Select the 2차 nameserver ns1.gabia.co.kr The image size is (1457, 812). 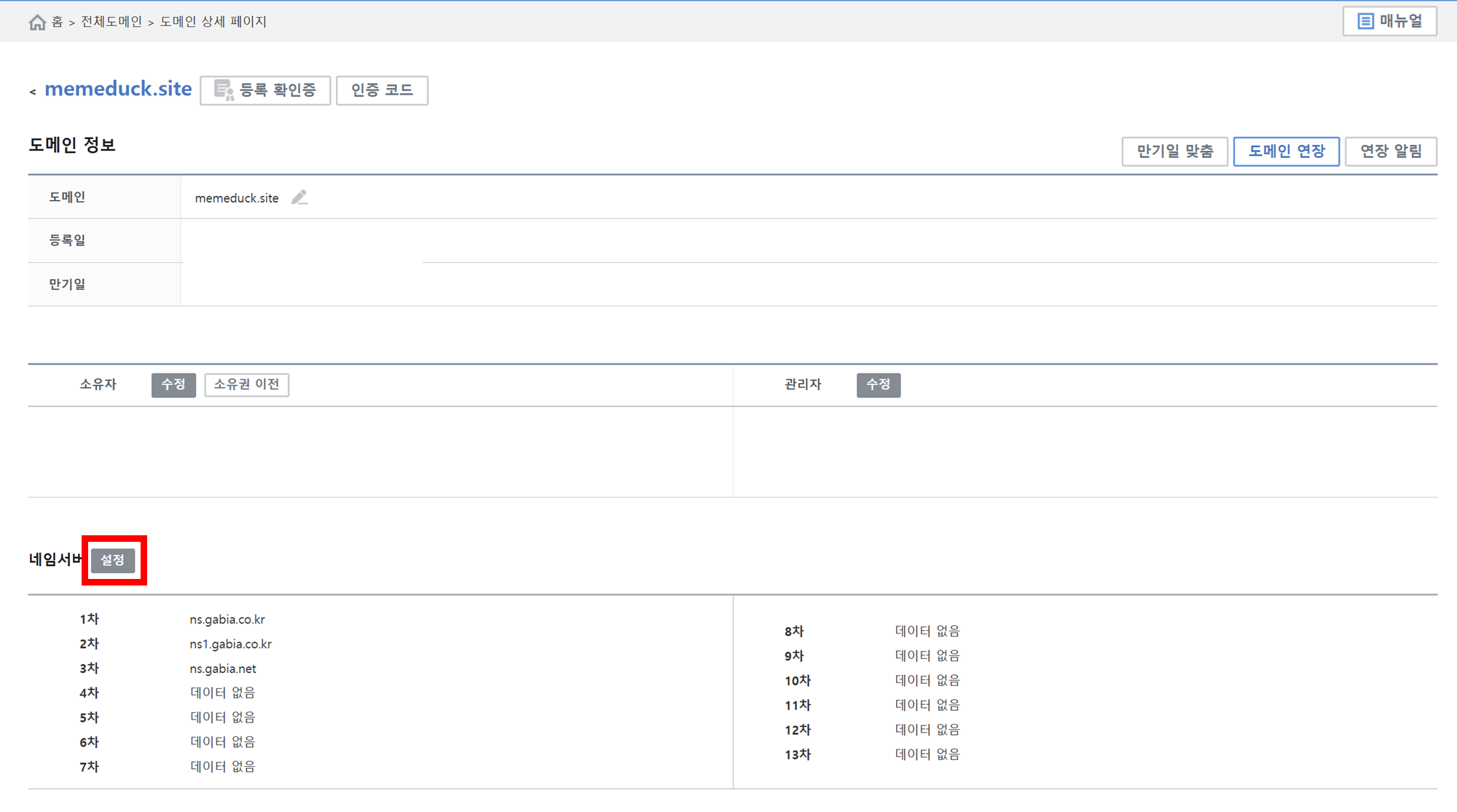(230, 645)
